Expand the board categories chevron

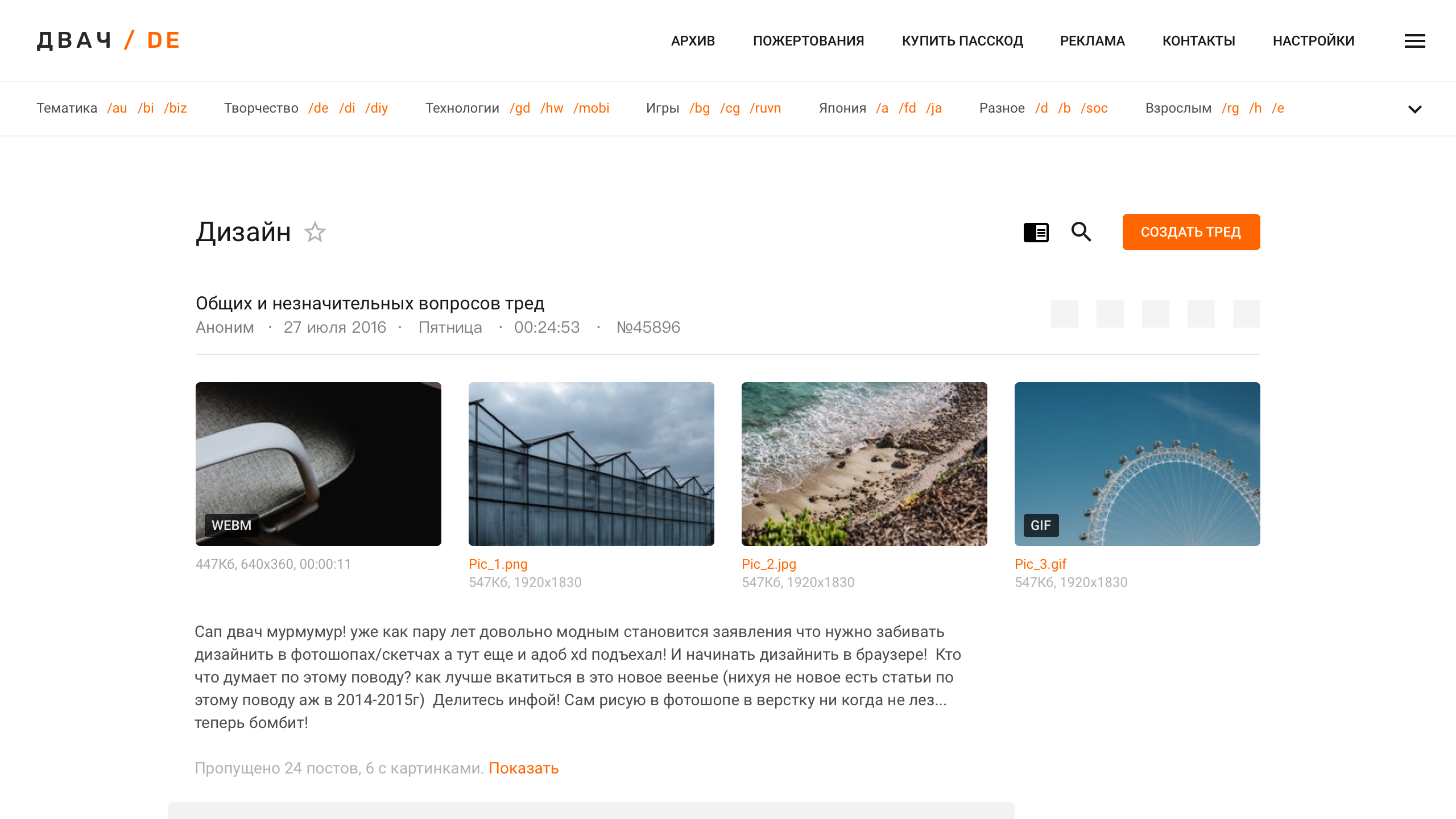1415,109
